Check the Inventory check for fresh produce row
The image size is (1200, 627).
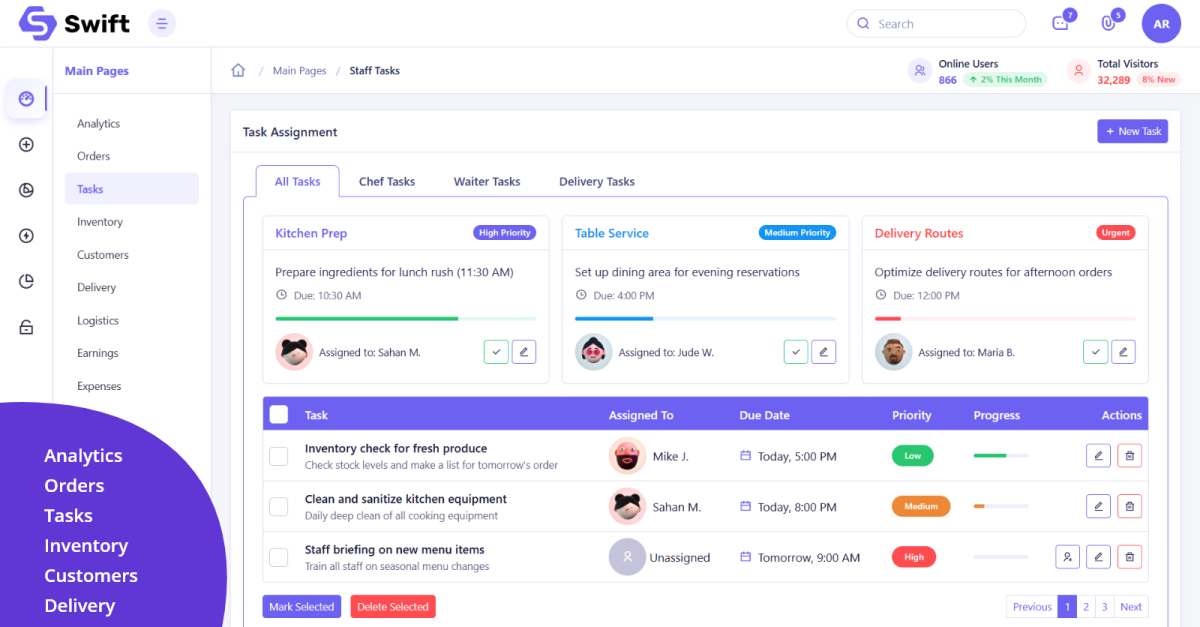pyautogui.click(x=279, y=455)
